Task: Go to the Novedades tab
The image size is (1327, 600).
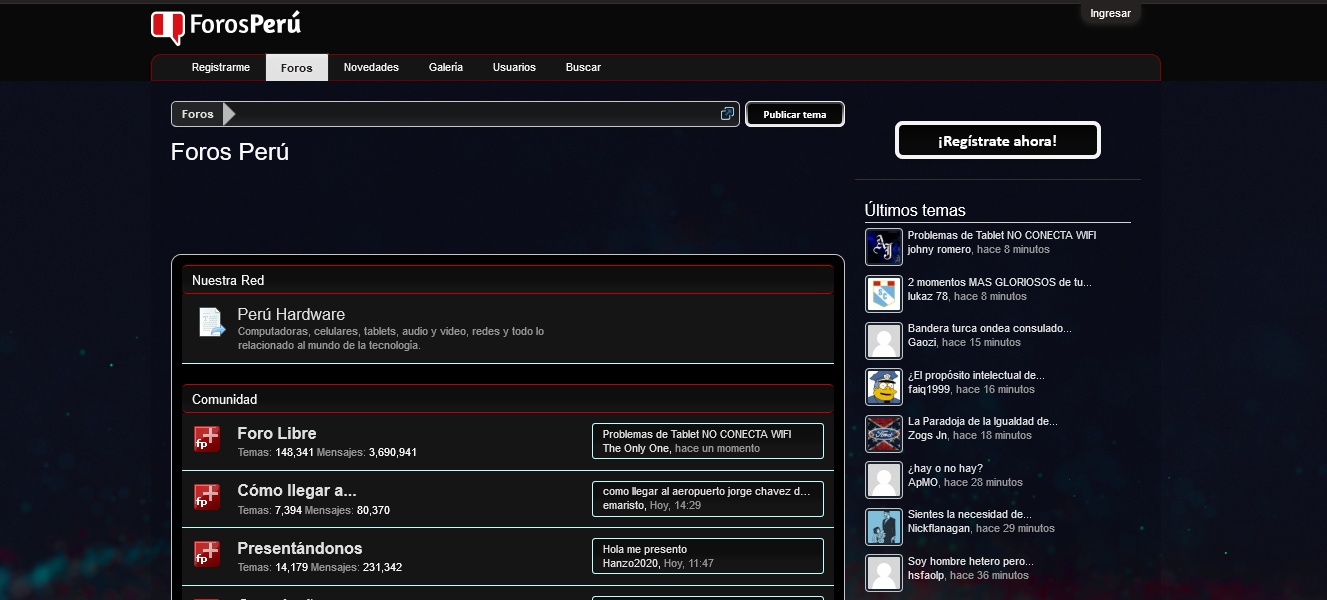Action: coord(371,67)
